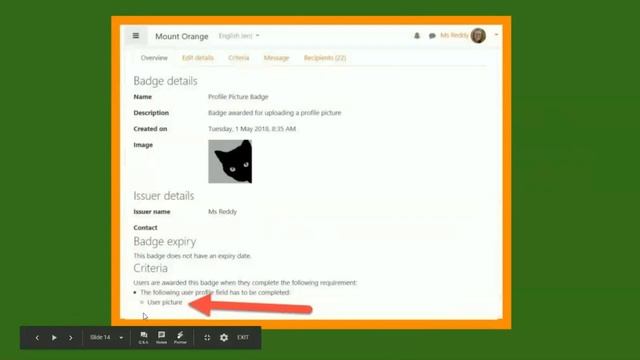Open the English language dropdown
This screenshot has height=360, width=640.
coord(239,36)
